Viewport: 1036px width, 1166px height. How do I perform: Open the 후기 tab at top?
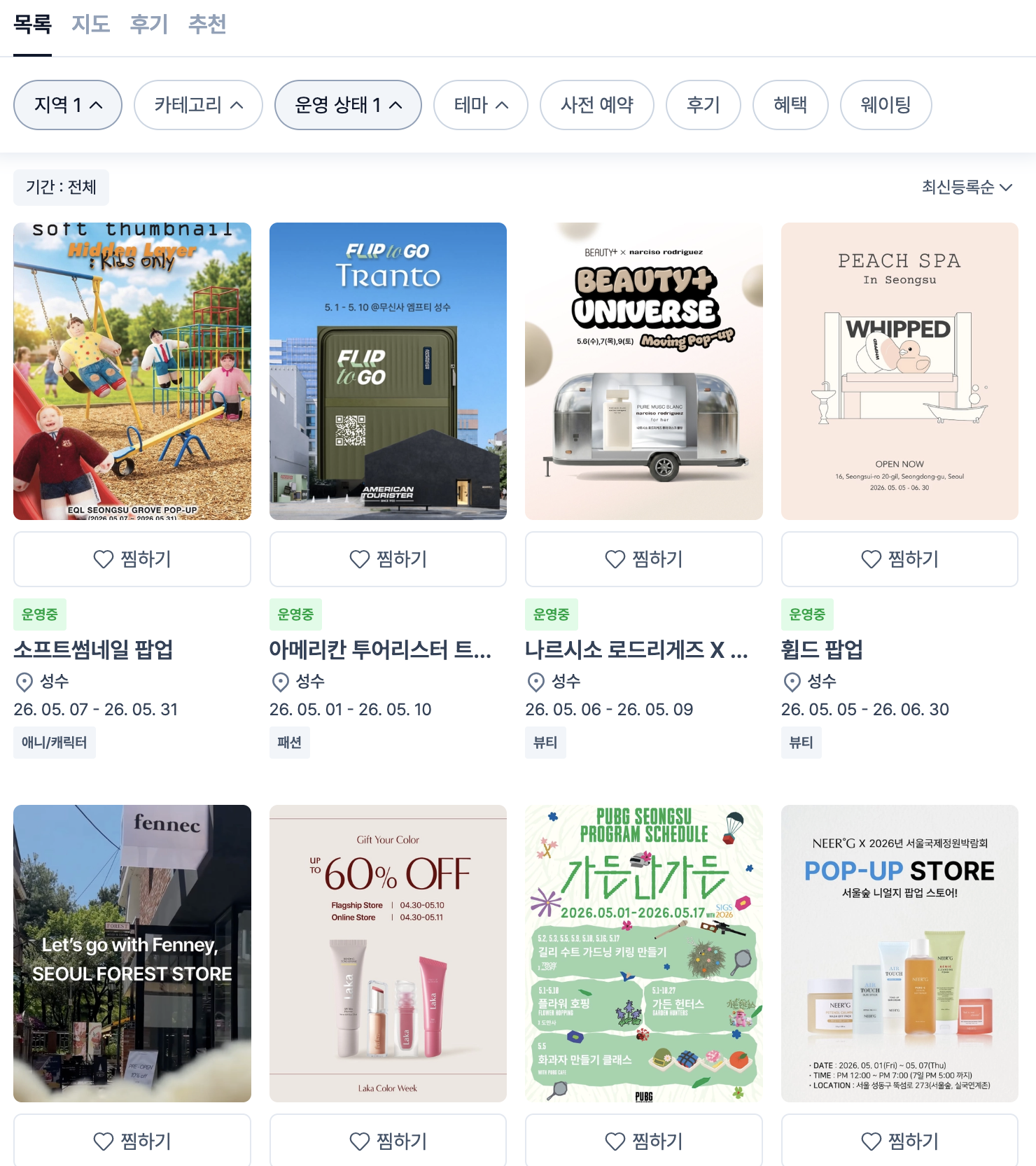coord(149,24)
